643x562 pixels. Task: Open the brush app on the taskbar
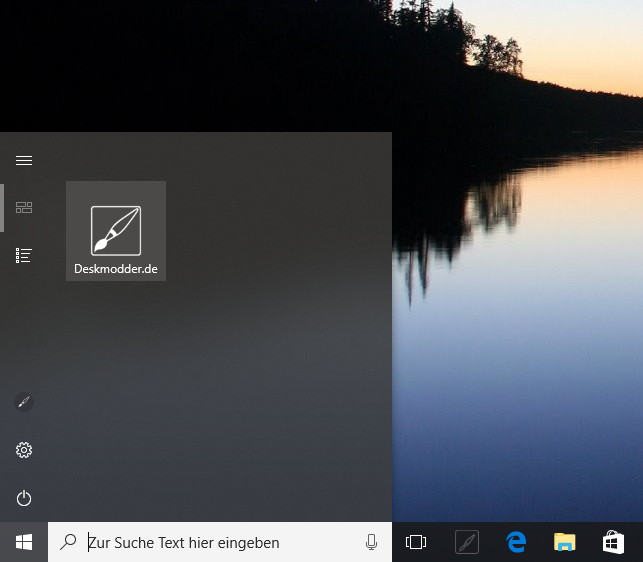coord(467,542)
